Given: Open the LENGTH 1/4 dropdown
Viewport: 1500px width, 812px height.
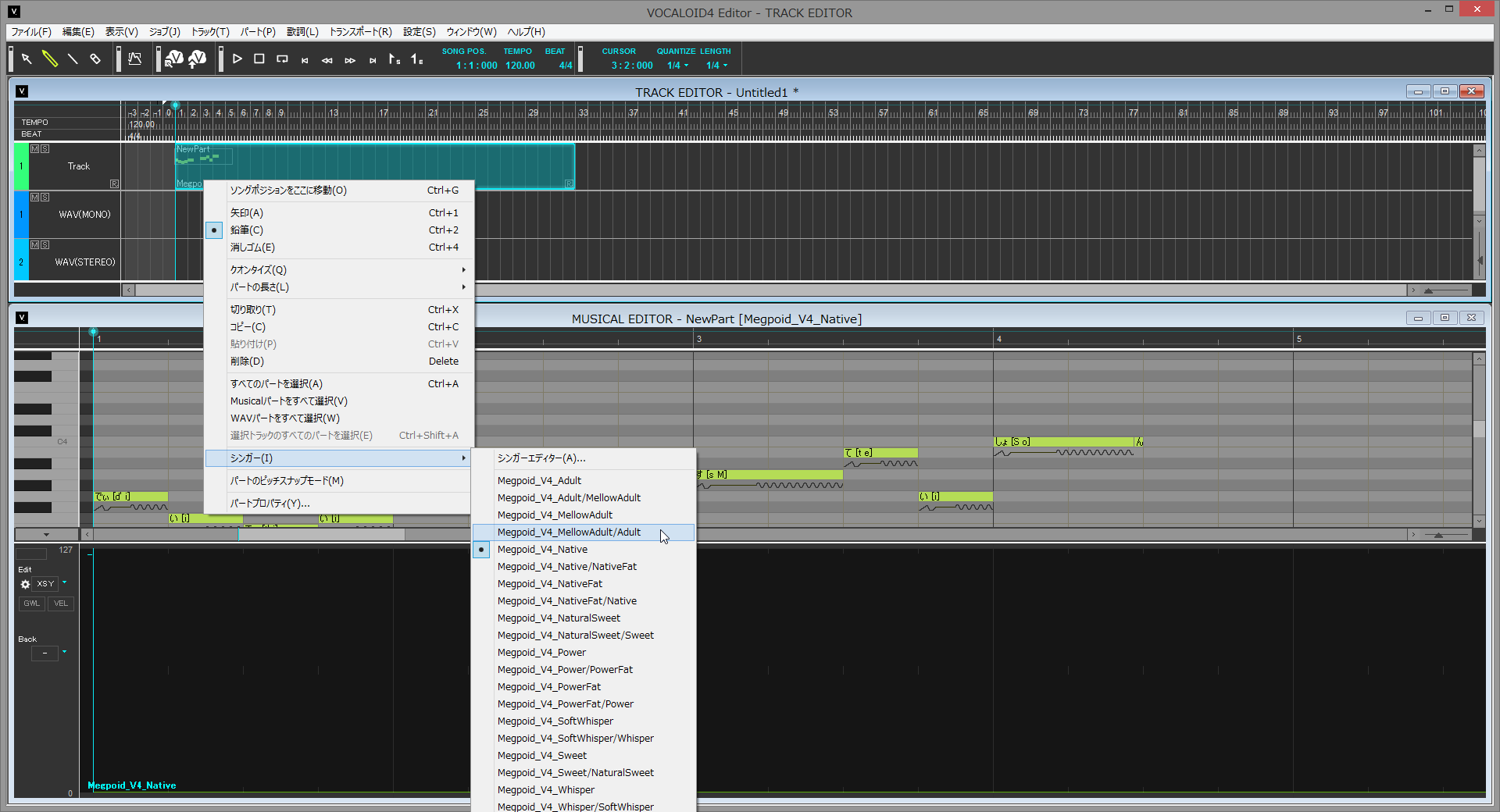Looking at the screenshot, I should 716,66.
